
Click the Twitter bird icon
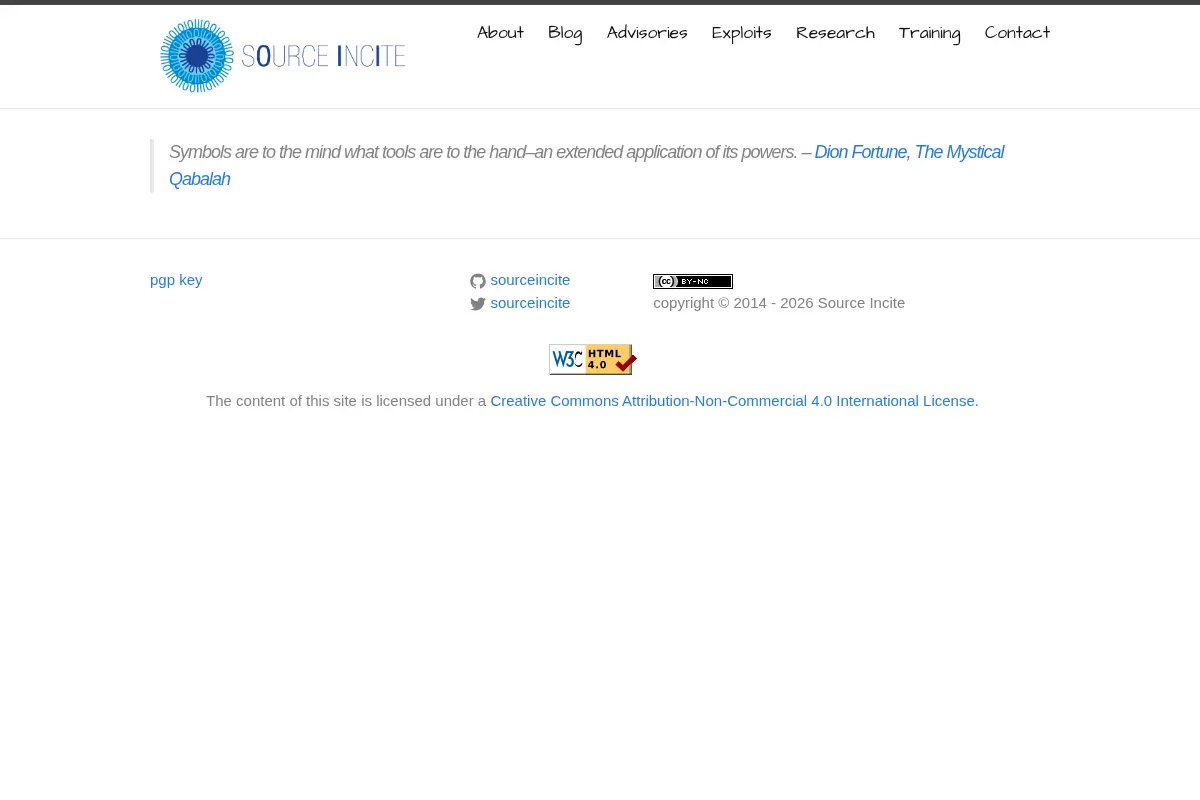click(x=478, y=304)
